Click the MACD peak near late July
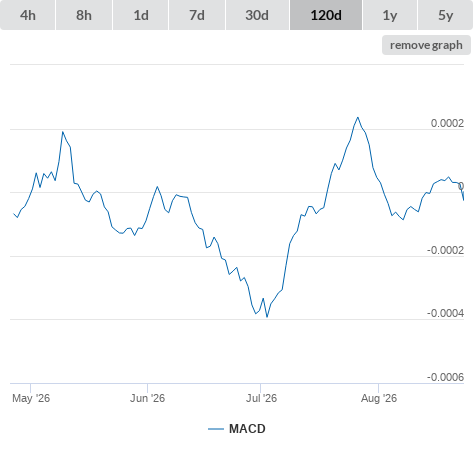 (358, 117)
